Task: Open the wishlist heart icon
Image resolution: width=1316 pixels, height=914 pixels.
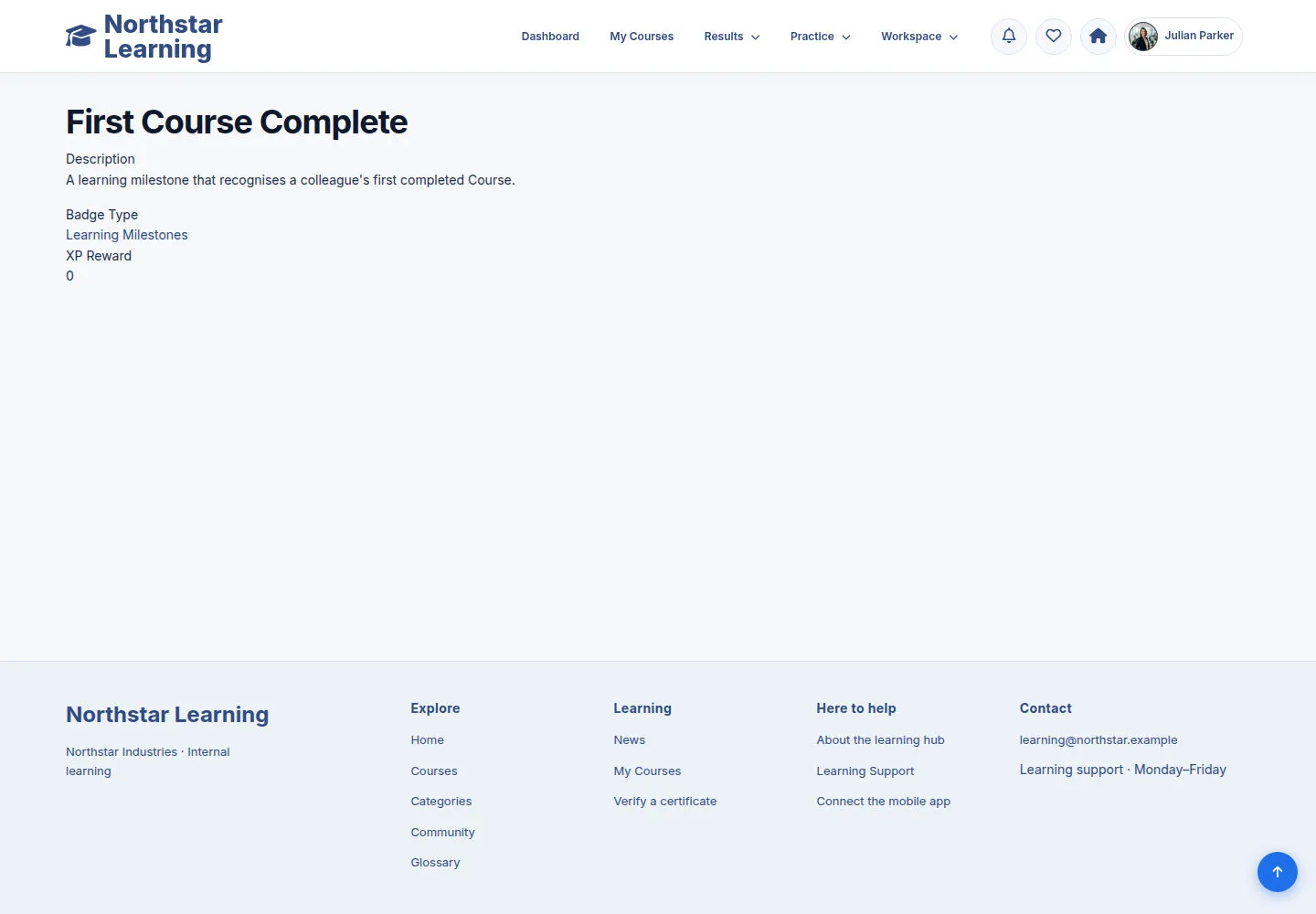Action: 1054,37
